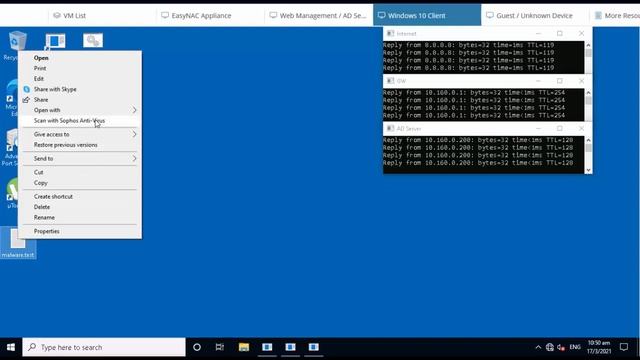Switch to first command prompt taskbar icon

tap(267, 347)
